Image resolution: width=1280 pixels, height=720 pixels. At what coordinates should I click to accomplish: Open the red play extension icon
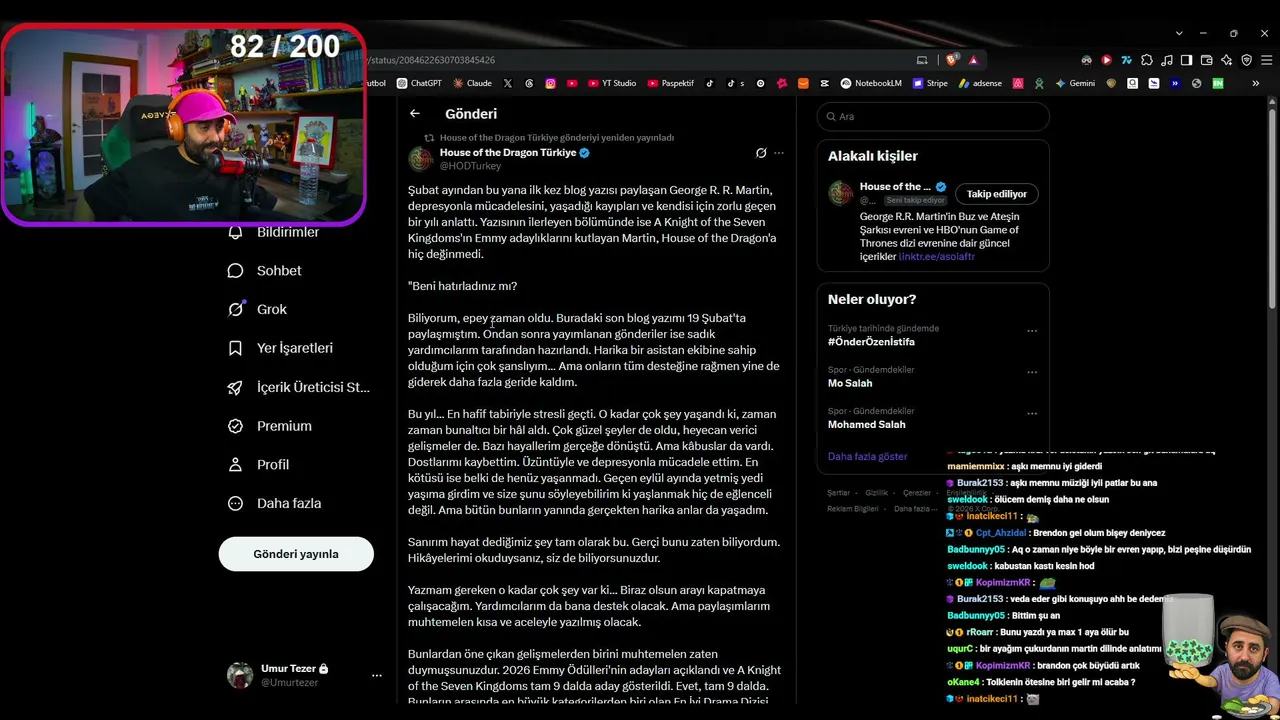(x=1107, y=60)
